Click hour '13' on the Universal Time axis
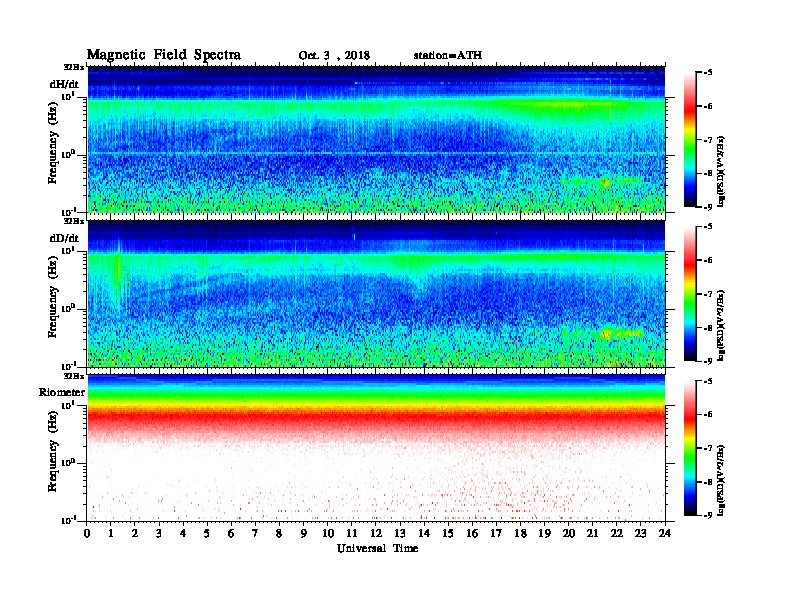Viewport: 792px width, 612px height. click(400, 533)
